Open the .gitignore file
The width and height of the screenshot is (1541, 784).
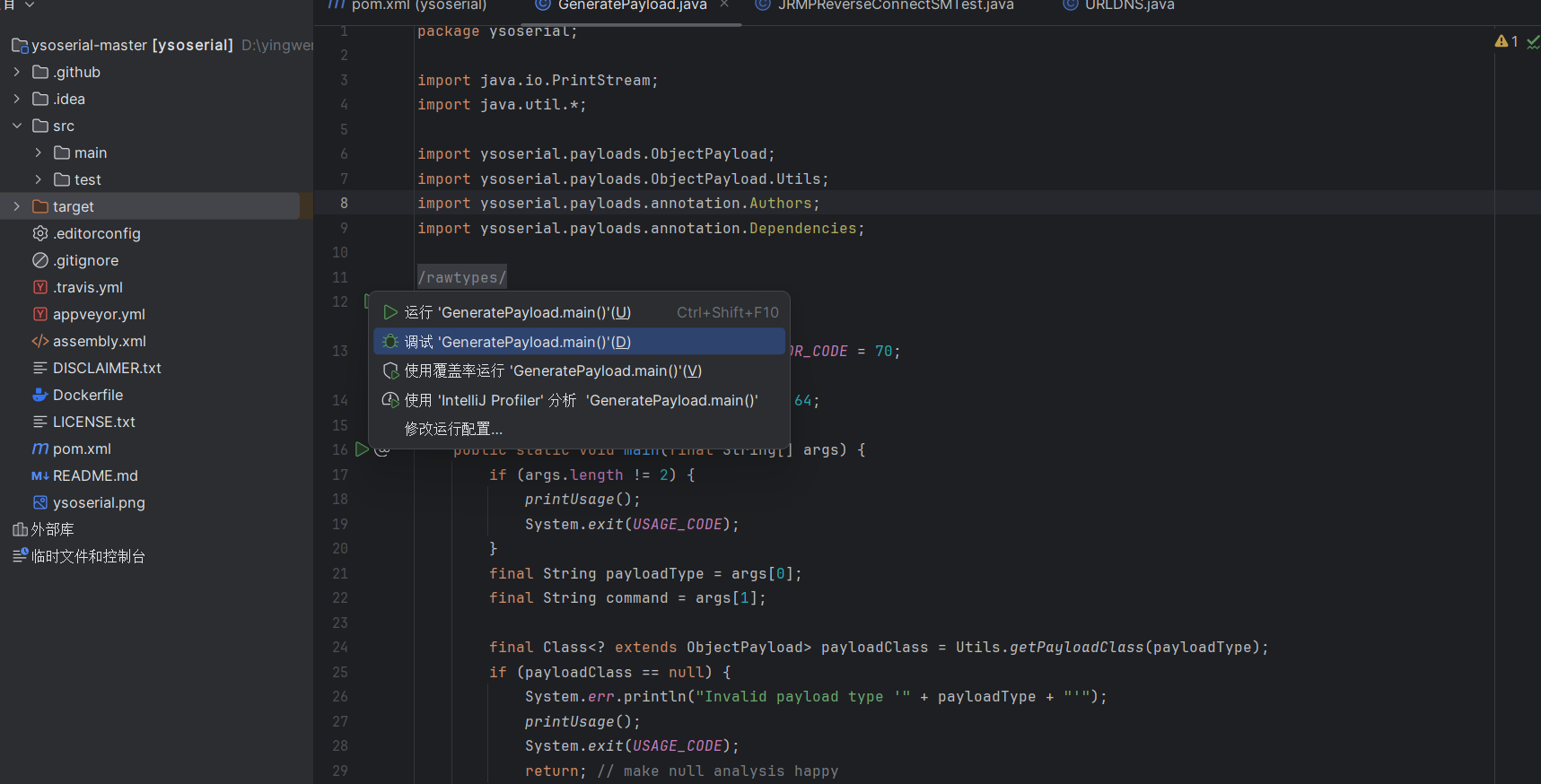pos(86,260)
